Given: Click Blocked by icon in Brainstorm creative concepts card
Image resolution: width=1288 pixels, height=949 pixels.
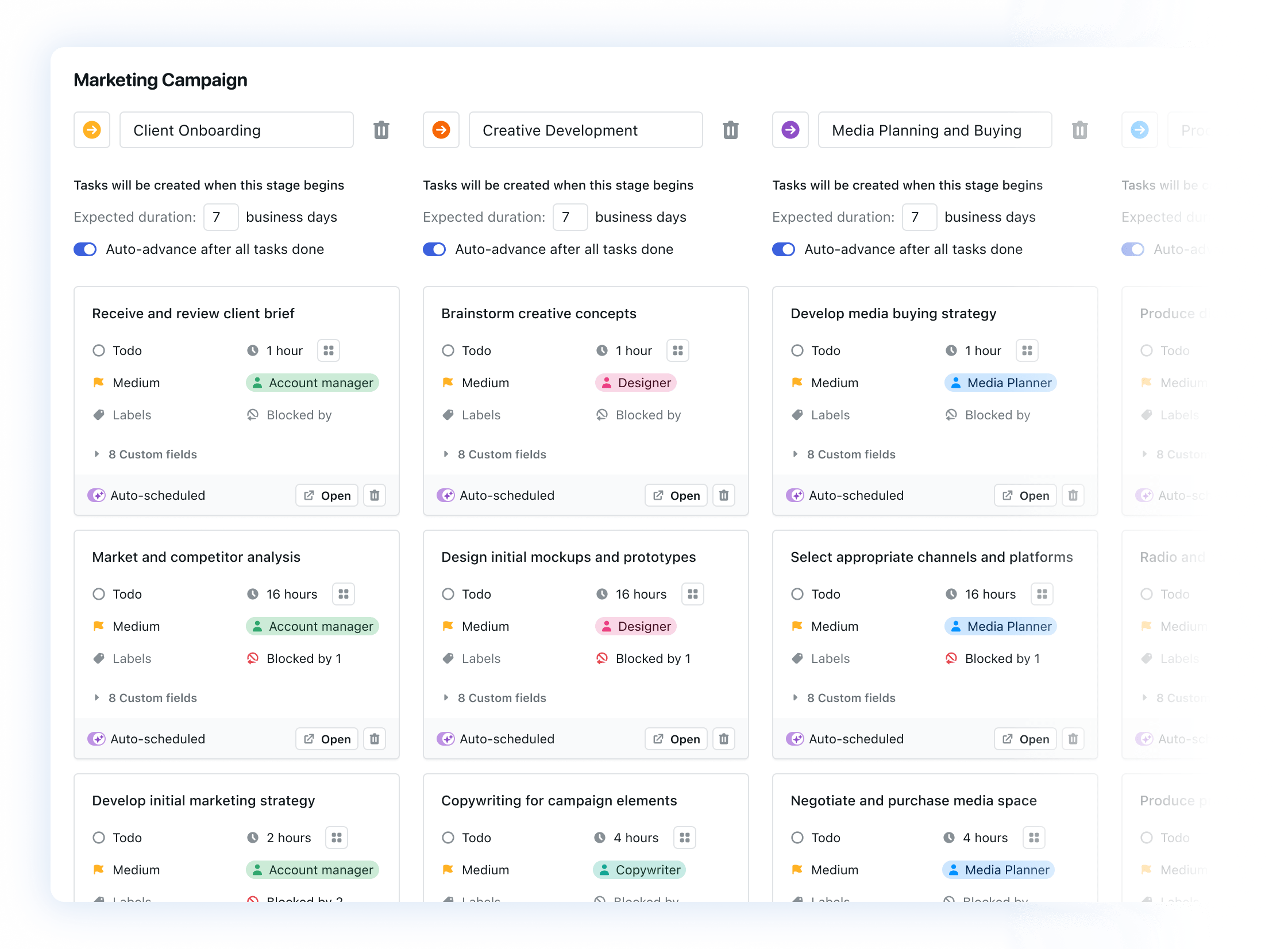Looking at the screenshot, I should [x=602, y=415].
